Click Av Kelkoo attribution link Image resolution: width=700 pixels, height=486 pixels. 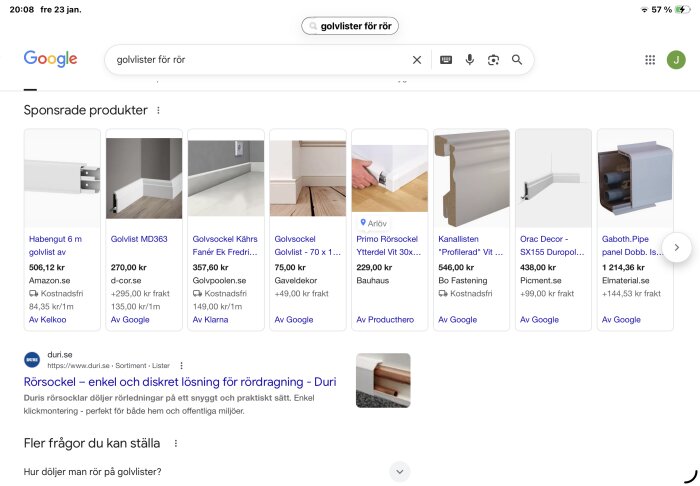pyautogui.click(x=47, y=320)
